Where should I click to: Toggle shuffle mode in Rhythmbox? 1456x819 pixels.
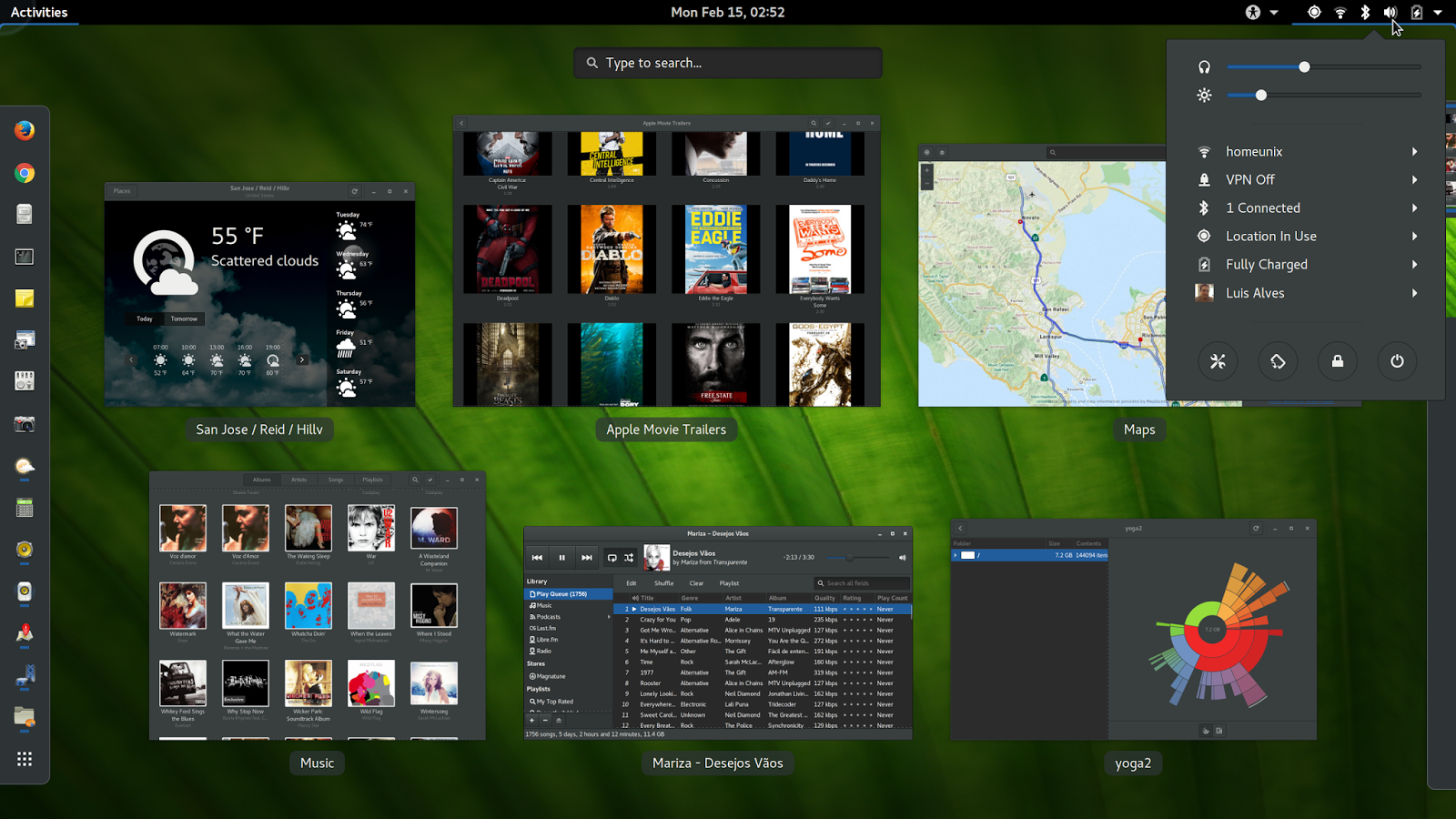click(630, 557)
